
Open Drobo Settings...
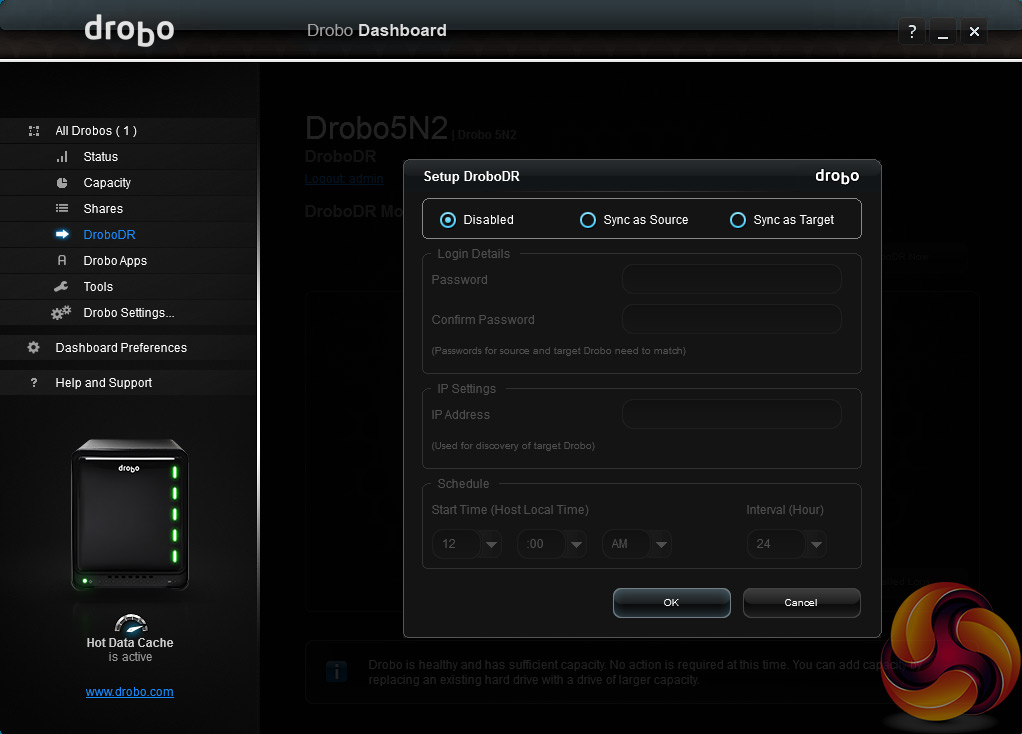click(129, 313)
